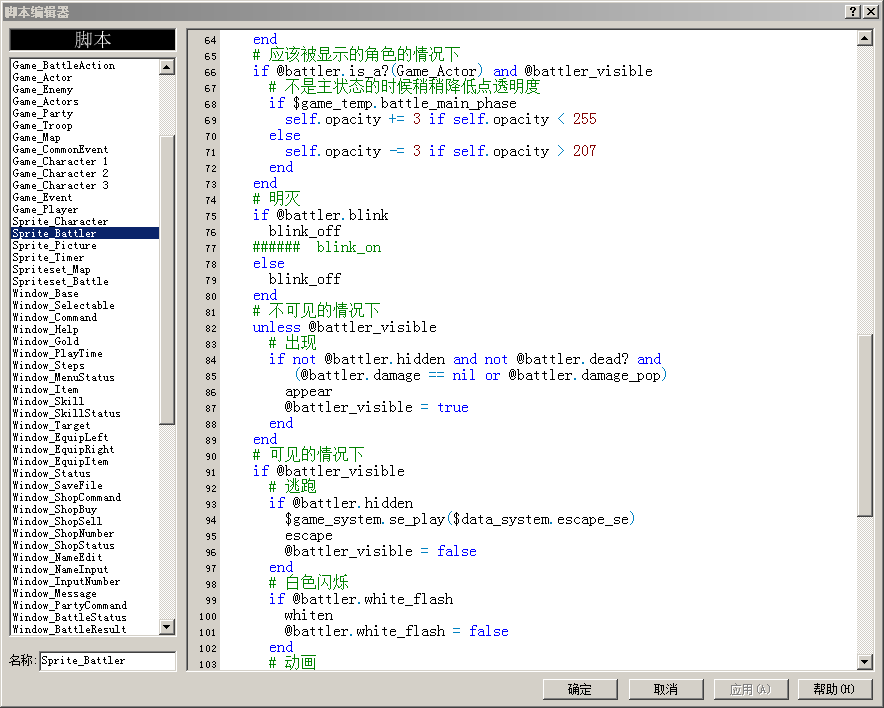884x708 pixels.
Task: Click the 应用 (Apply) button
Action: pyautogui.click(x=750, y=689)
